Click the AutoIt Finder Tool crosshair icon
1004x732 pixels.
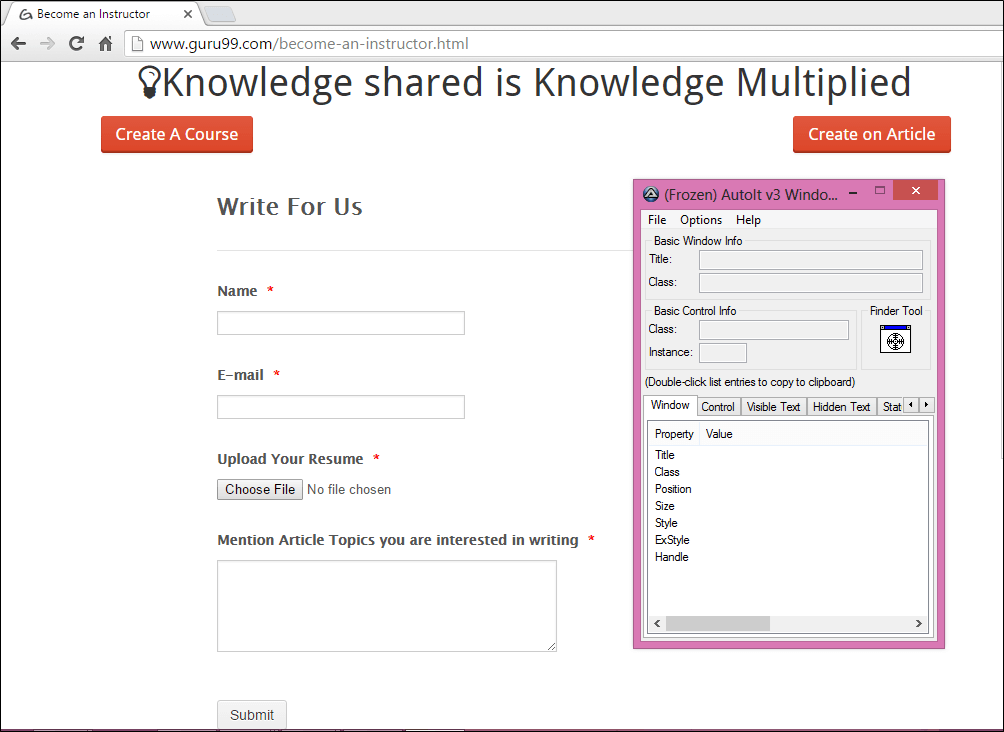tap(895, 340)
